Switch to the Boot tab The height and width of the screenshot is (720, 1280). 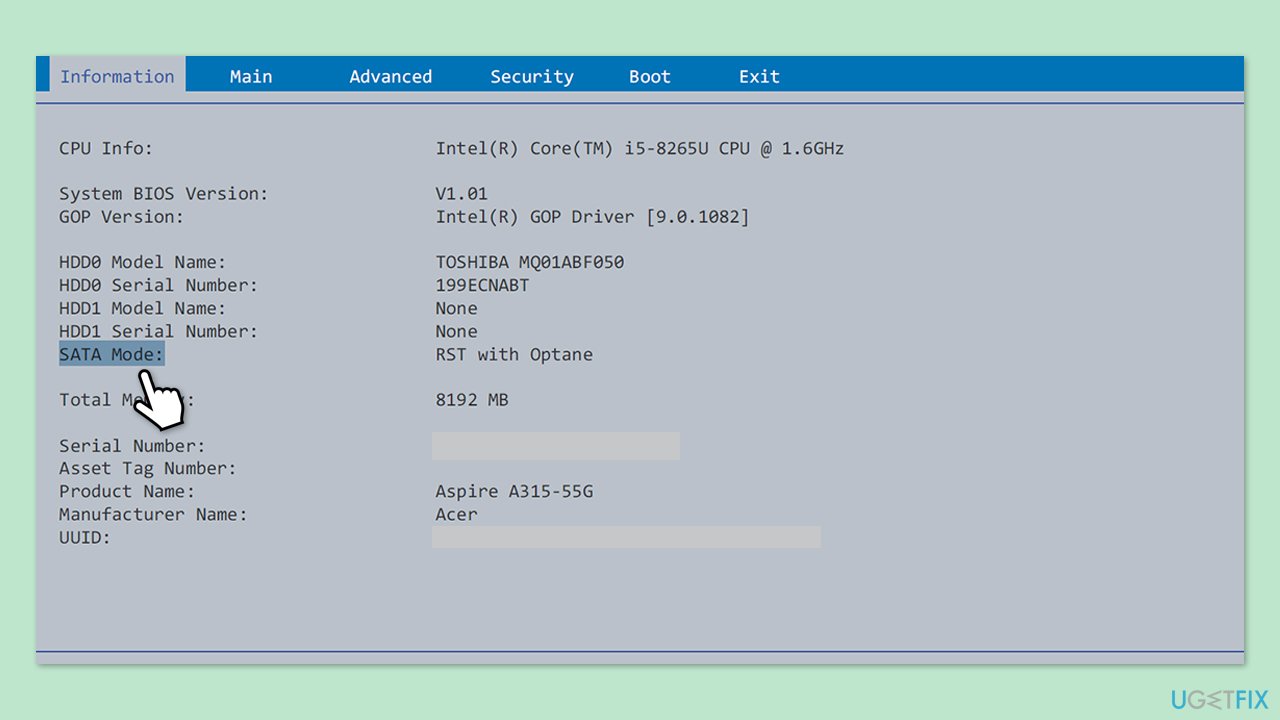tap(649, 76)
